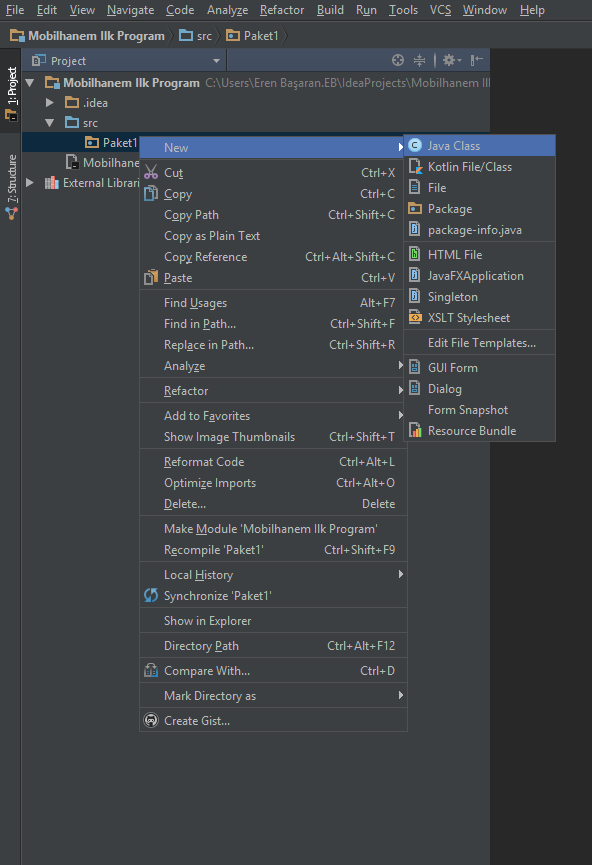The width and height of the screenshot is (592, 865).
Task: Open the 7: Structure tool window tab
Action: (x=11, y=186)
